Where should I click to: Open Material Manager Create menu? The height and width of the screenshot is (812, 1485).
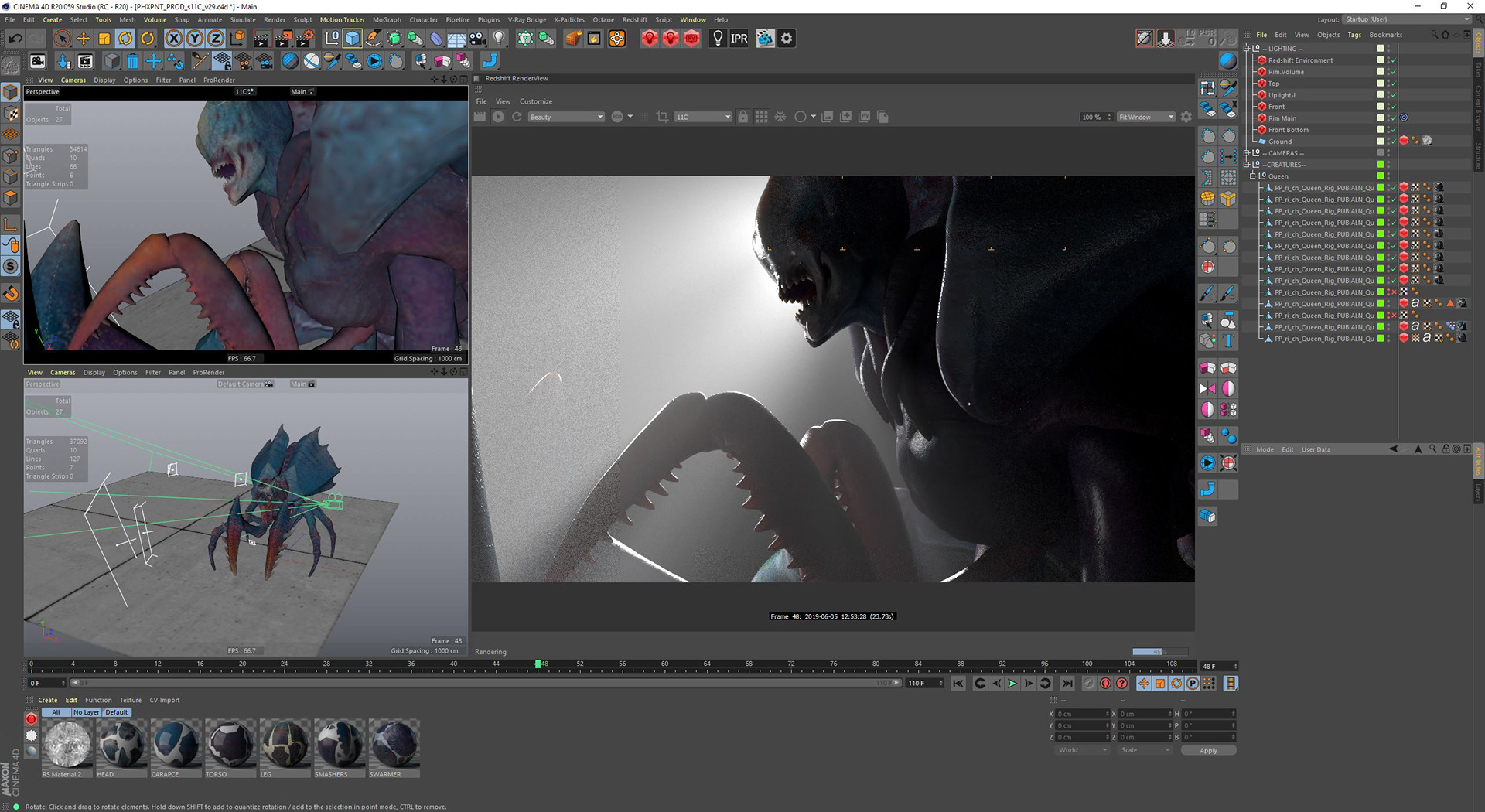48,701
